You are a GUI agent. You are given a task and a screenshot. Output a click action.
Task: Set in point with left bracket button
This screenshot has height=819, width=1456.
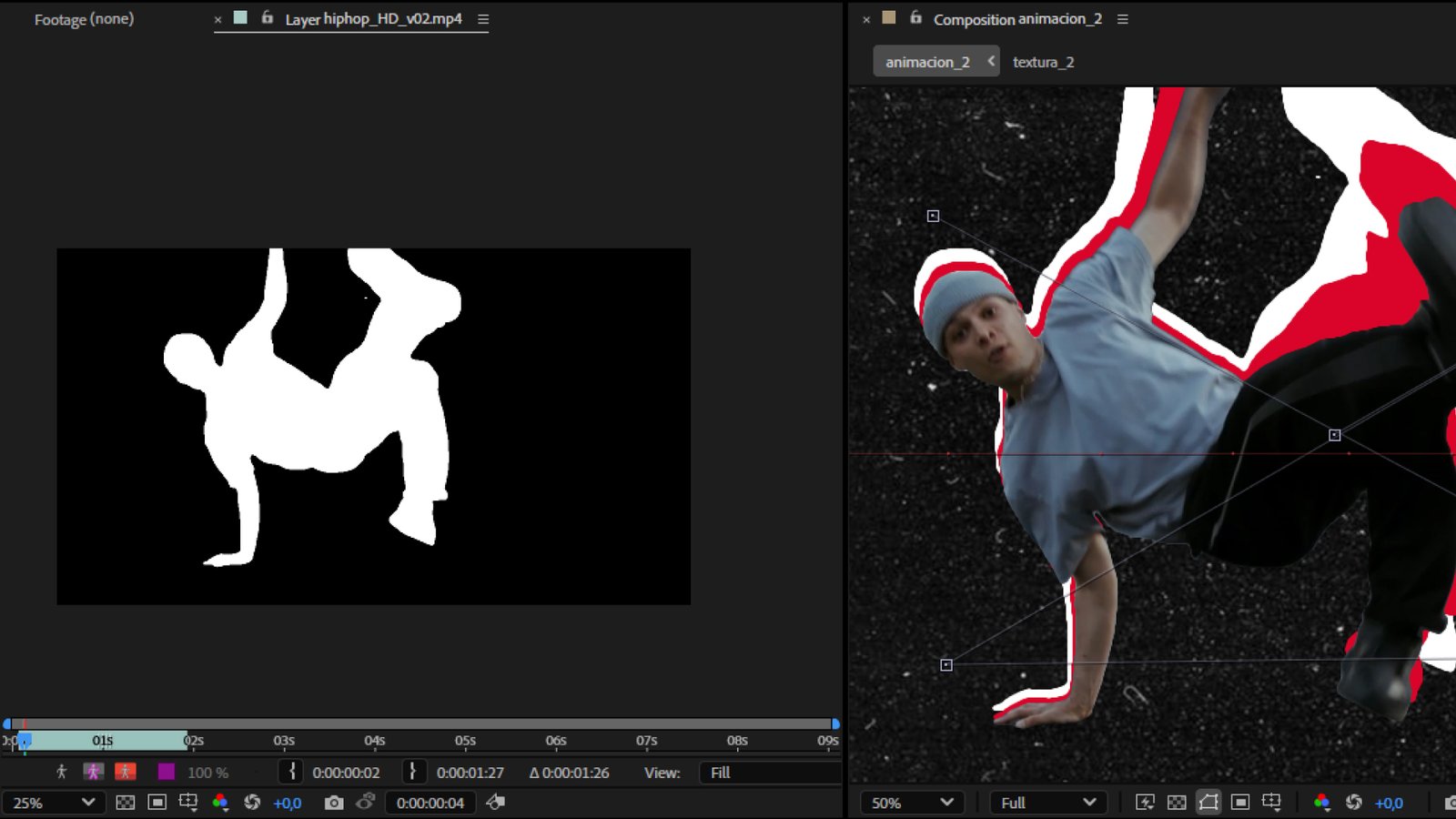[291, 772]
